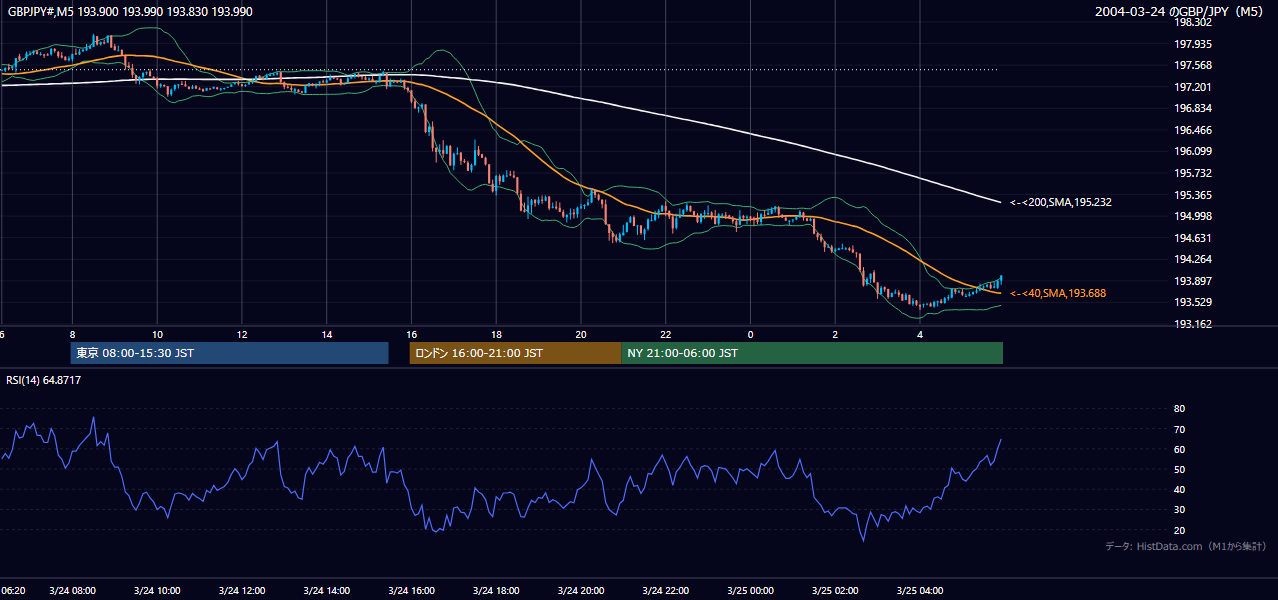The image size is (1278, 600).
Task: Click price axis value 194.631
Action: click(1193, 238)
